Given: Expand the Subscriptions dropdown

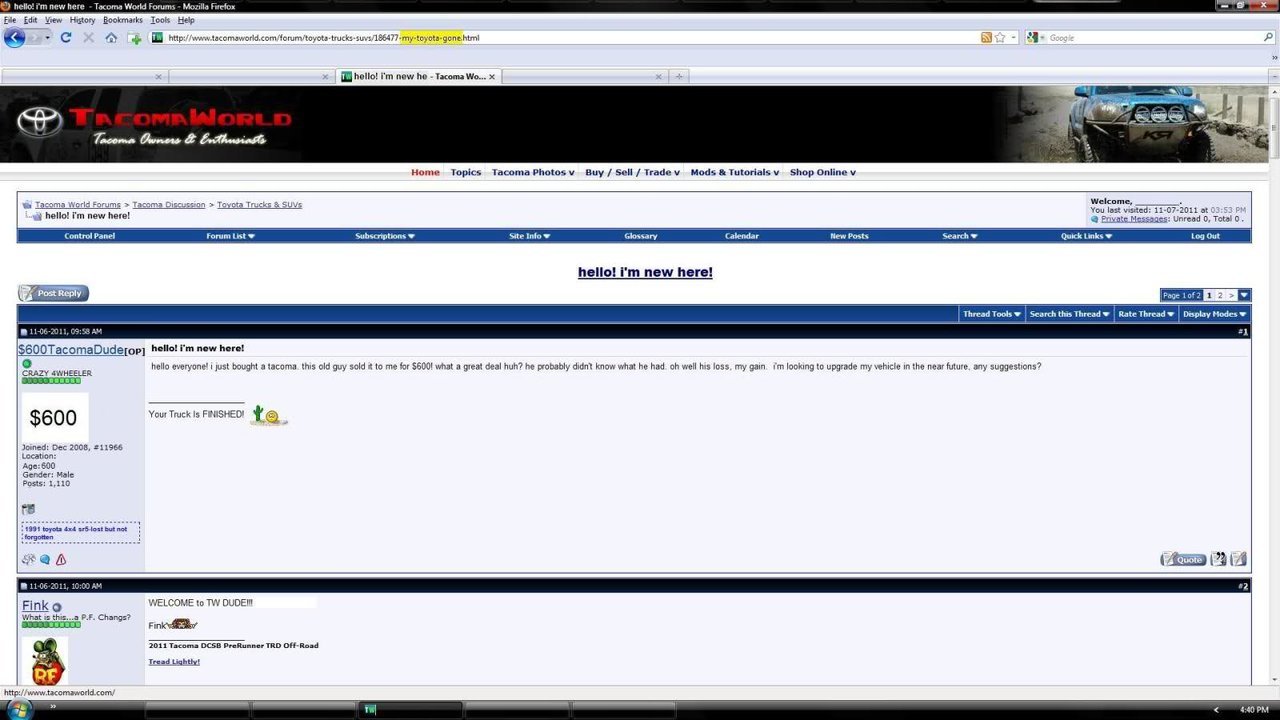Looking at the screenshot, I should click(385, 236).
